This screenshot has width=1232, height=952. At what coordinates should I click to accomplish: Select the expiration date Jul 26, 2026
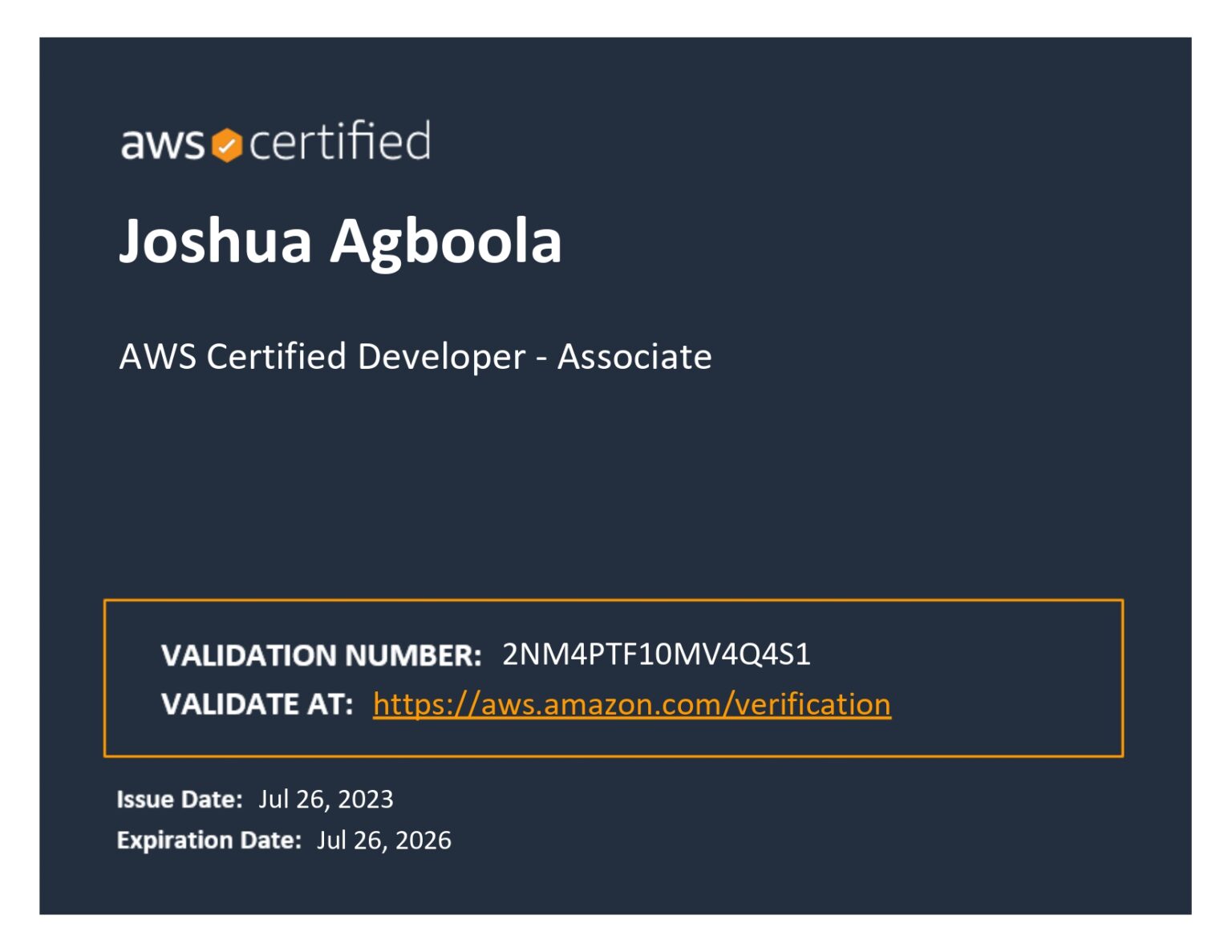click(x=383, y=841)
